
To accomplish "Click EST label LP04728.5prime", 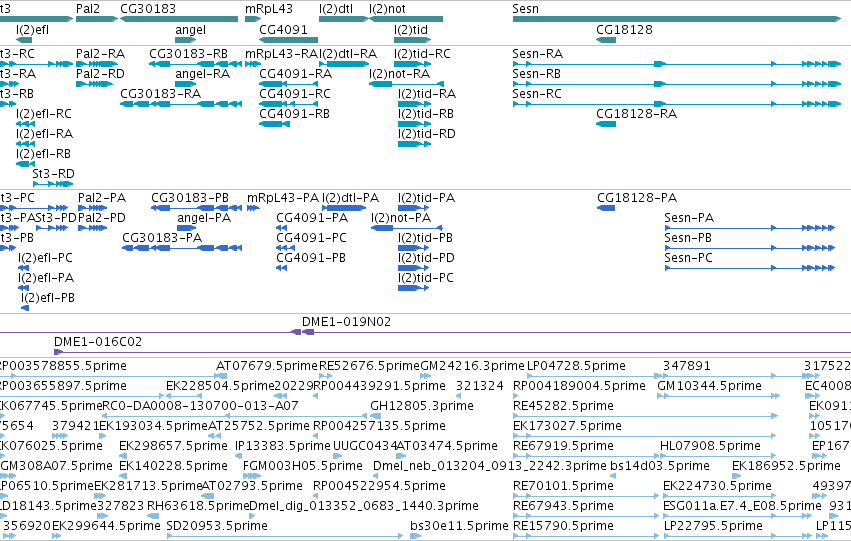I will [576, 366].
